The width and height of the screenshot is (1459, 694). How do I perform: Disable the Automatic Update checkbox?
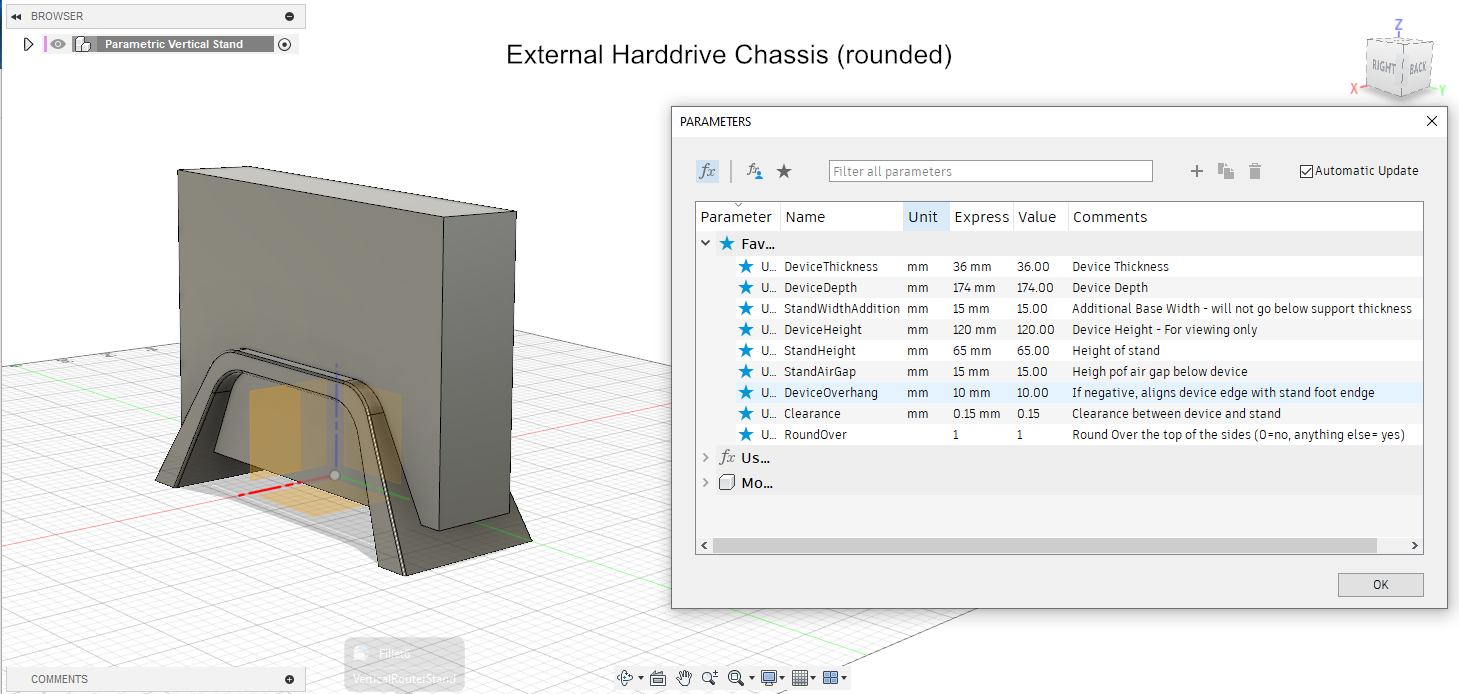pos(1305,170)
